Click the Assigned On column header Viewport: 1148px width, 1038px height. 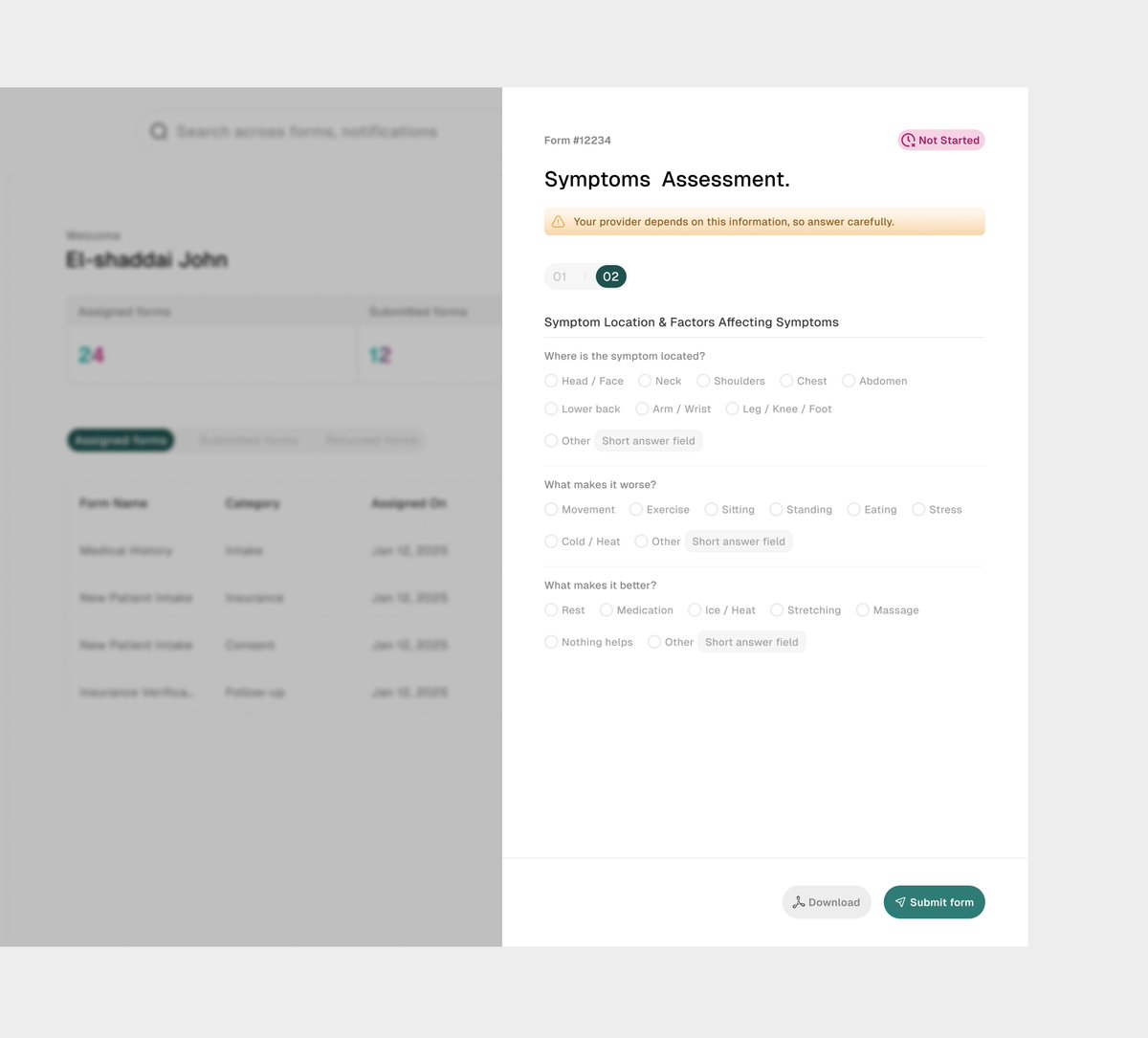pos(408,503)
